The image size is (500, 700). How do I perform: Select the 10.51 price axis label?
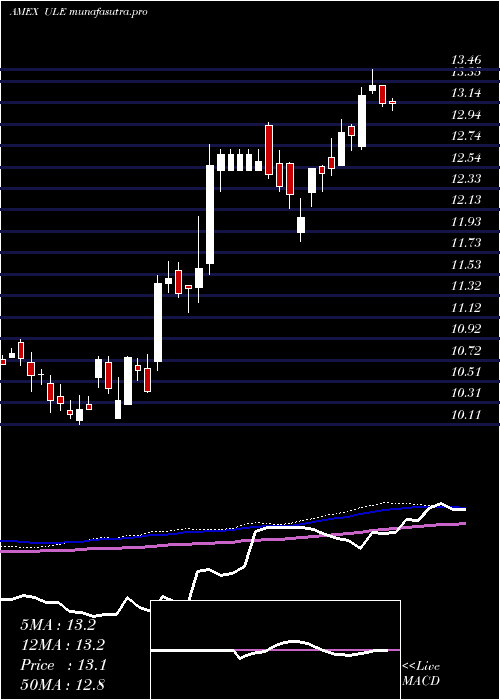point(466,371)
